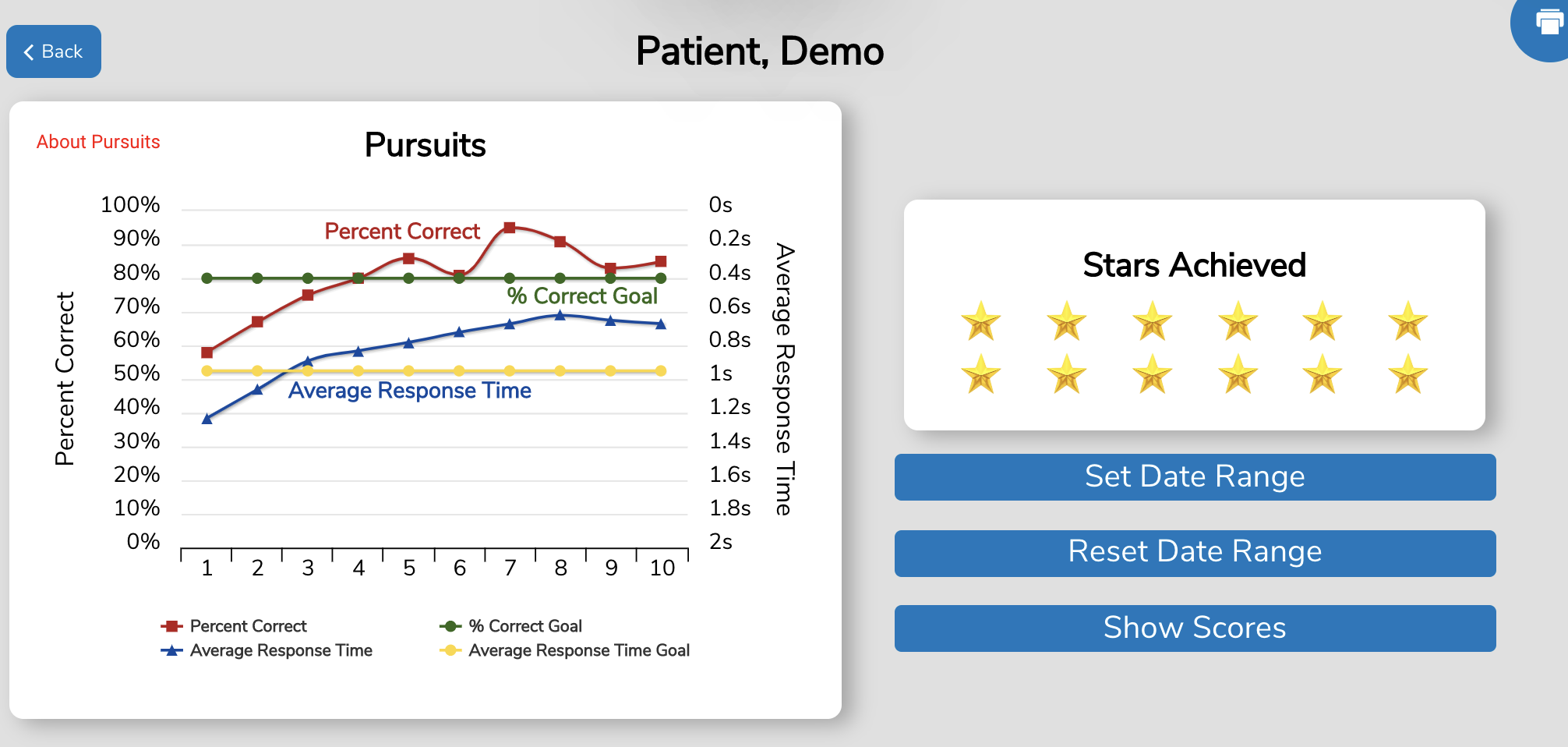Click the third star in top row
Screen dimensions: 1568x747
pos(1152,321)
